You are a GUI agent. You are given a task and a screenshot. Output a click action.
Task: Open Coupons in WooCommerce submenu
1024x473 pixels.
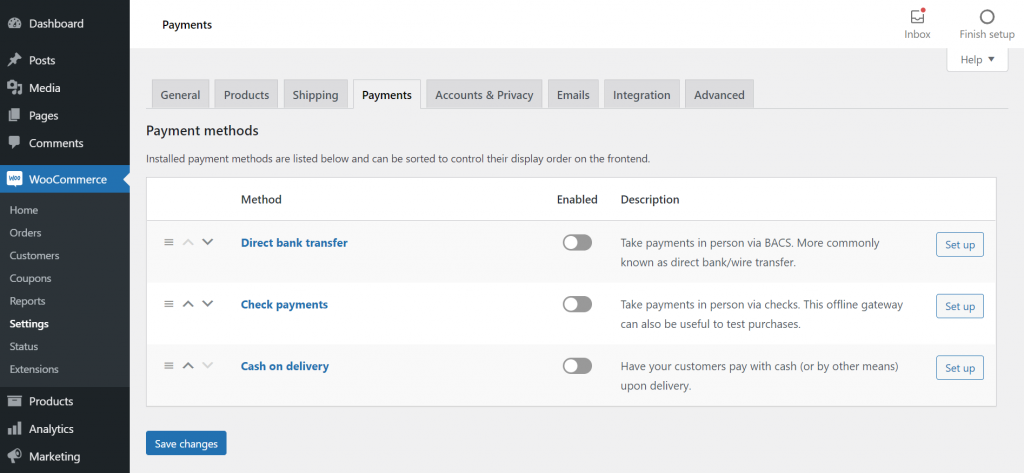pyautogui.click(x=30, y=278)
